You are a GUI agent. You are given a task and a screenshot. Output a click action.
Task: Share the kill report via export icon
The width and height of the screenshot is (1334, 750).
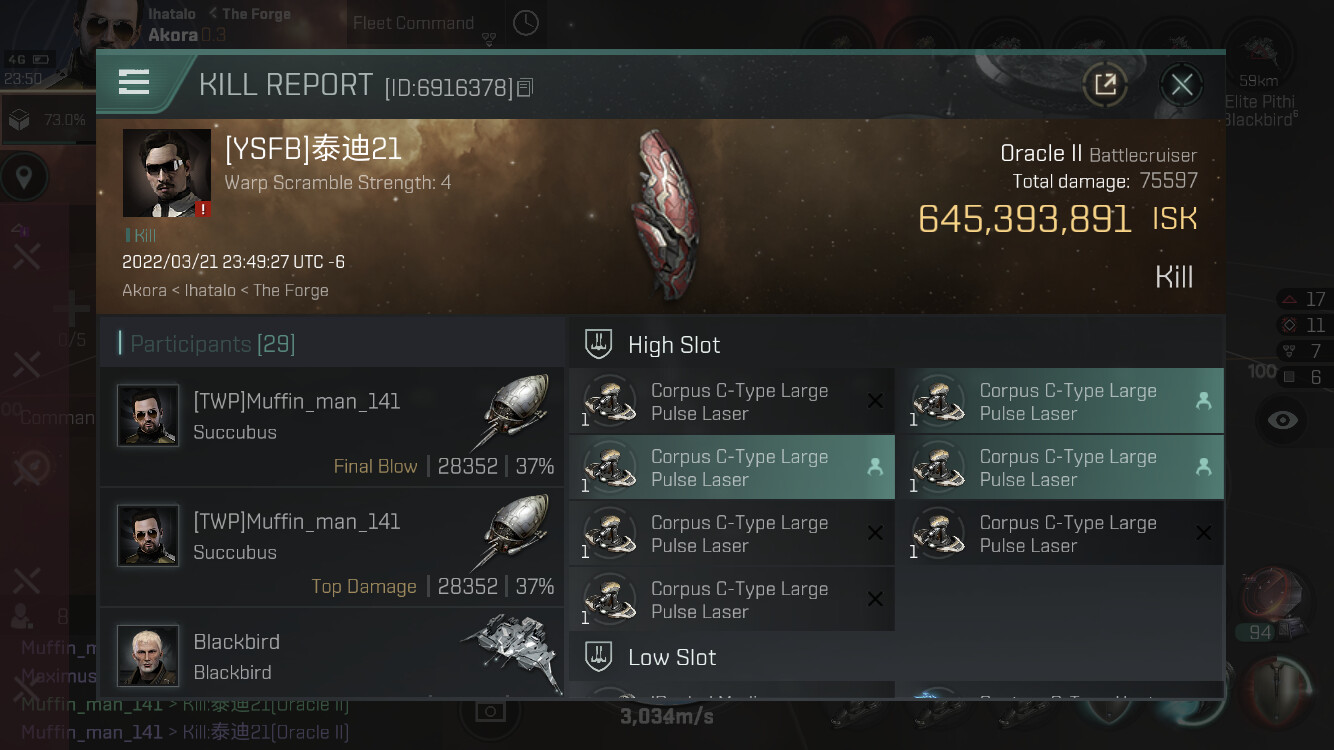click(1105, 85)
